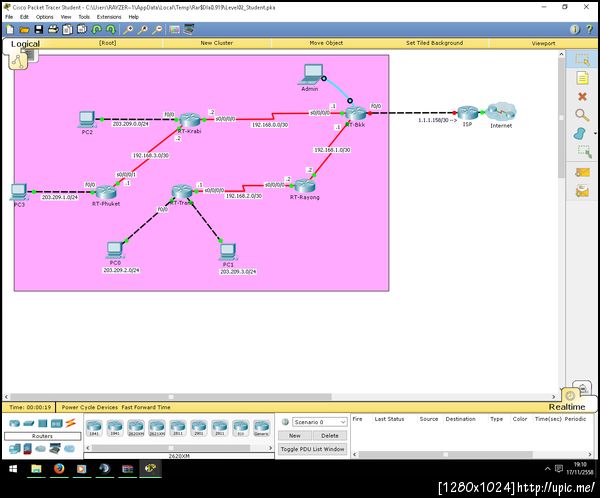Select the Connections lightning bolt icon
The image size is (600, 498).
point(70,423)
